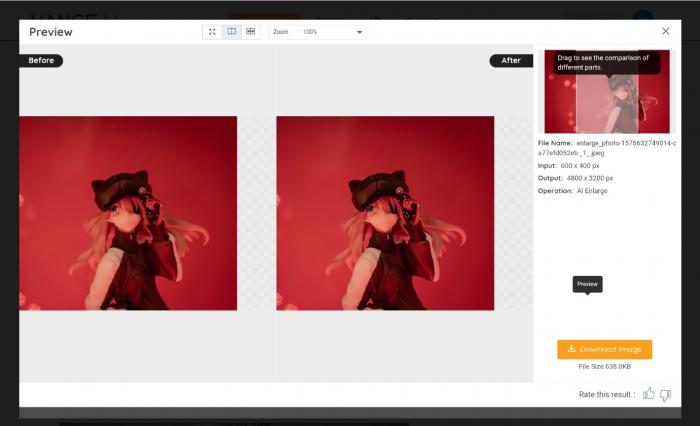Click the navigator thumbnail preview
700x426 pixels.
tap(607, 92)
